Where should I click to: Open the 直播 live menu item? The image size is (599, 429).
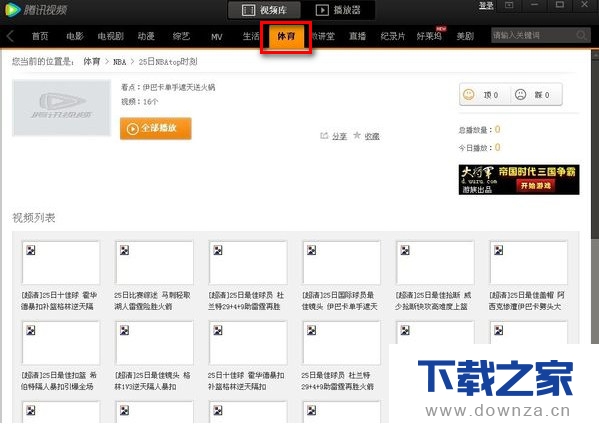pyautogui.click(x=358, y=36)
